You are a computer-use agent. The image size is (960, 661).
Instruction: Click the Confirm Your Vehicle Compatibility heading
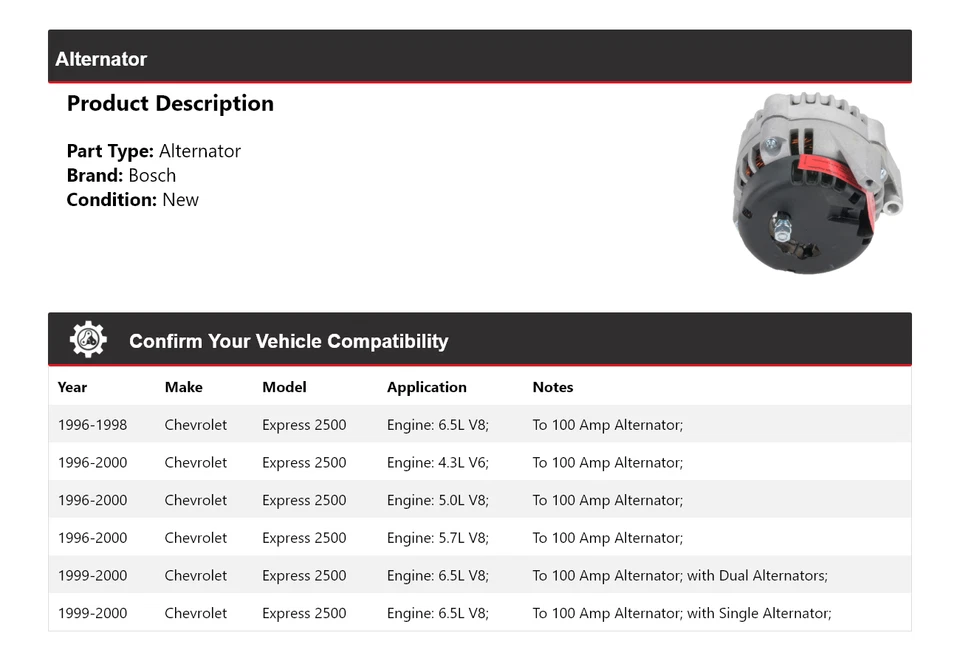coord(288,341)
